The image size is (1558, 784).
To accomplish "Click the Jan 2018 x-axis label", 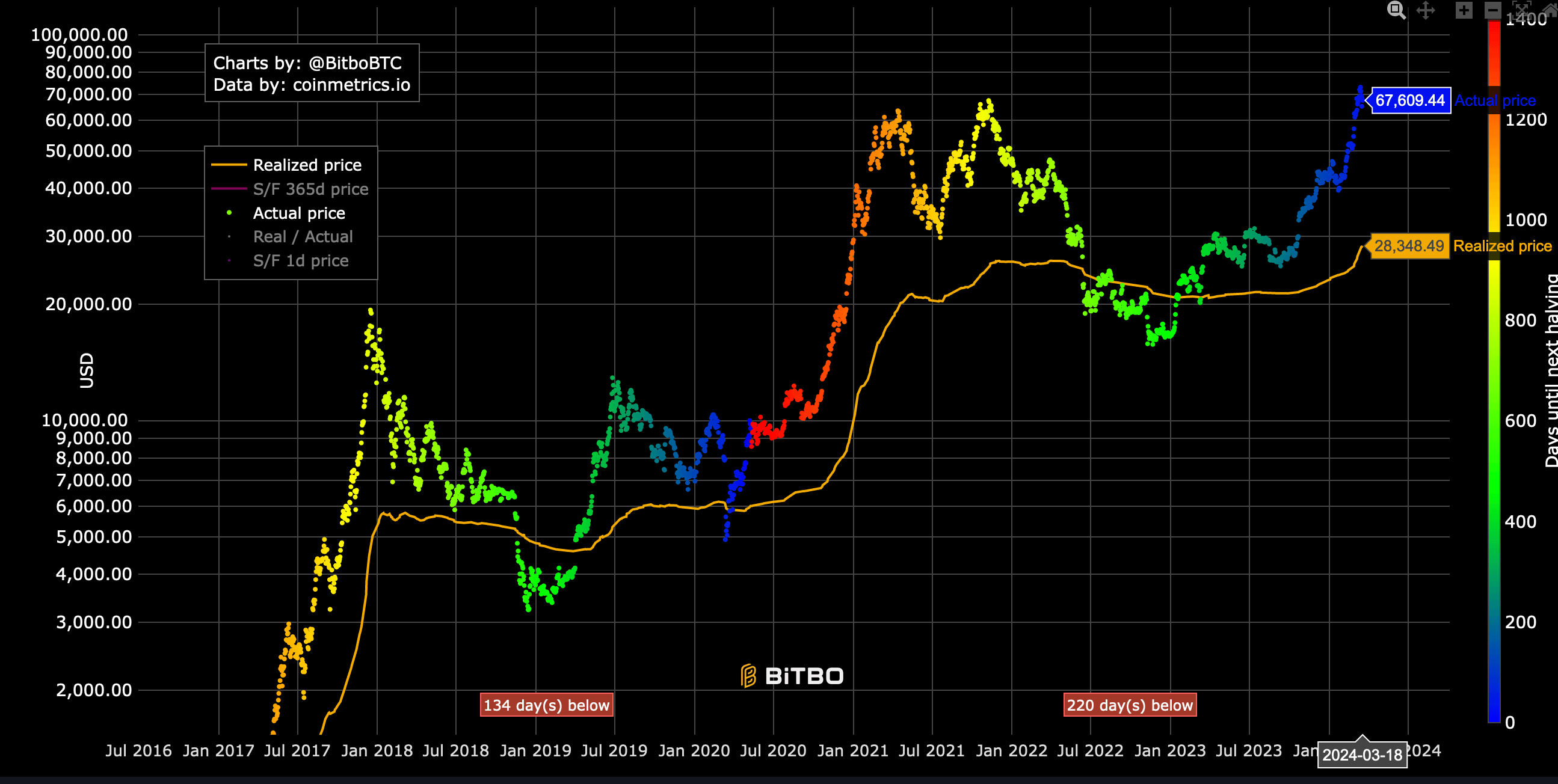I will click(377, 751).
